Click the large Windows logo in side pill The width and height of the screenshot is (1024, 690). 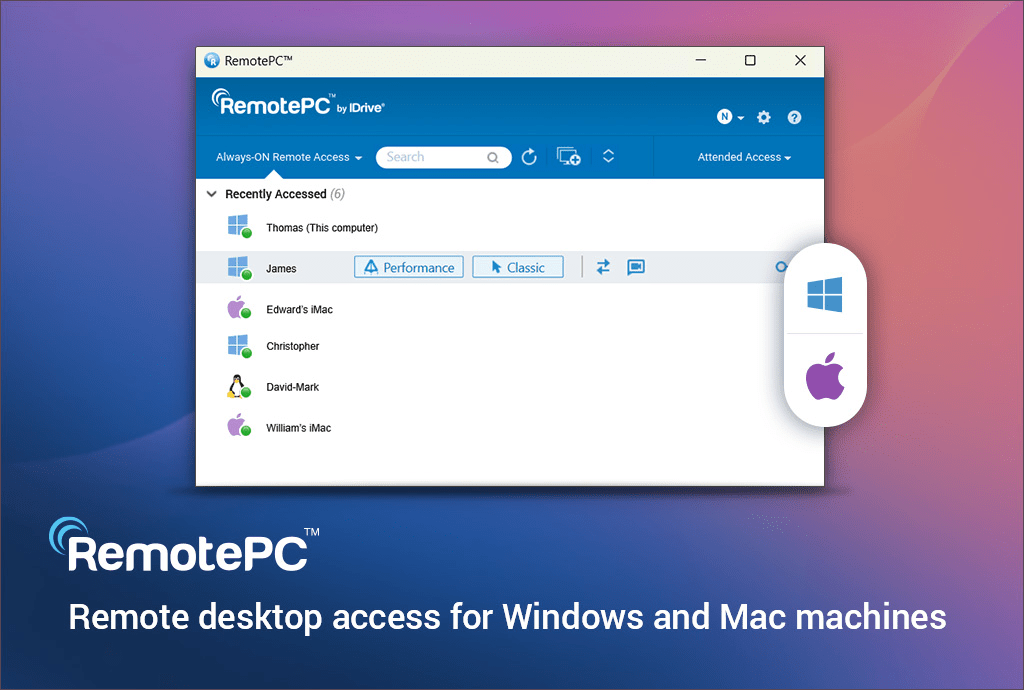[825, 294]
